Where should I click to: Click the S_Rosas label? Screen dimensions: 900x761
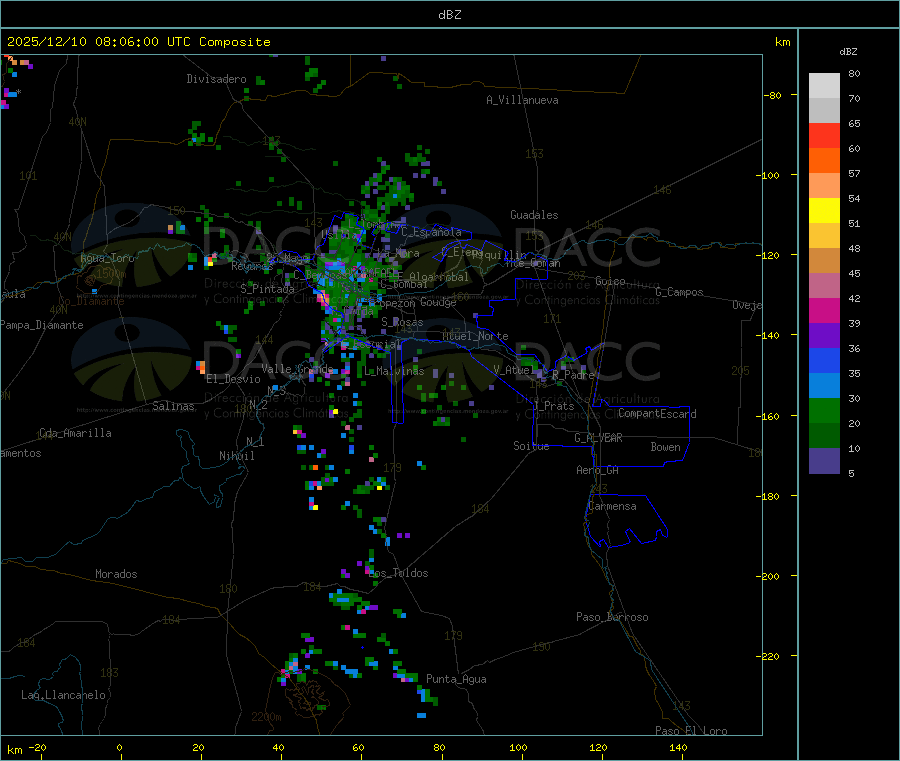(x=402, y=322)
